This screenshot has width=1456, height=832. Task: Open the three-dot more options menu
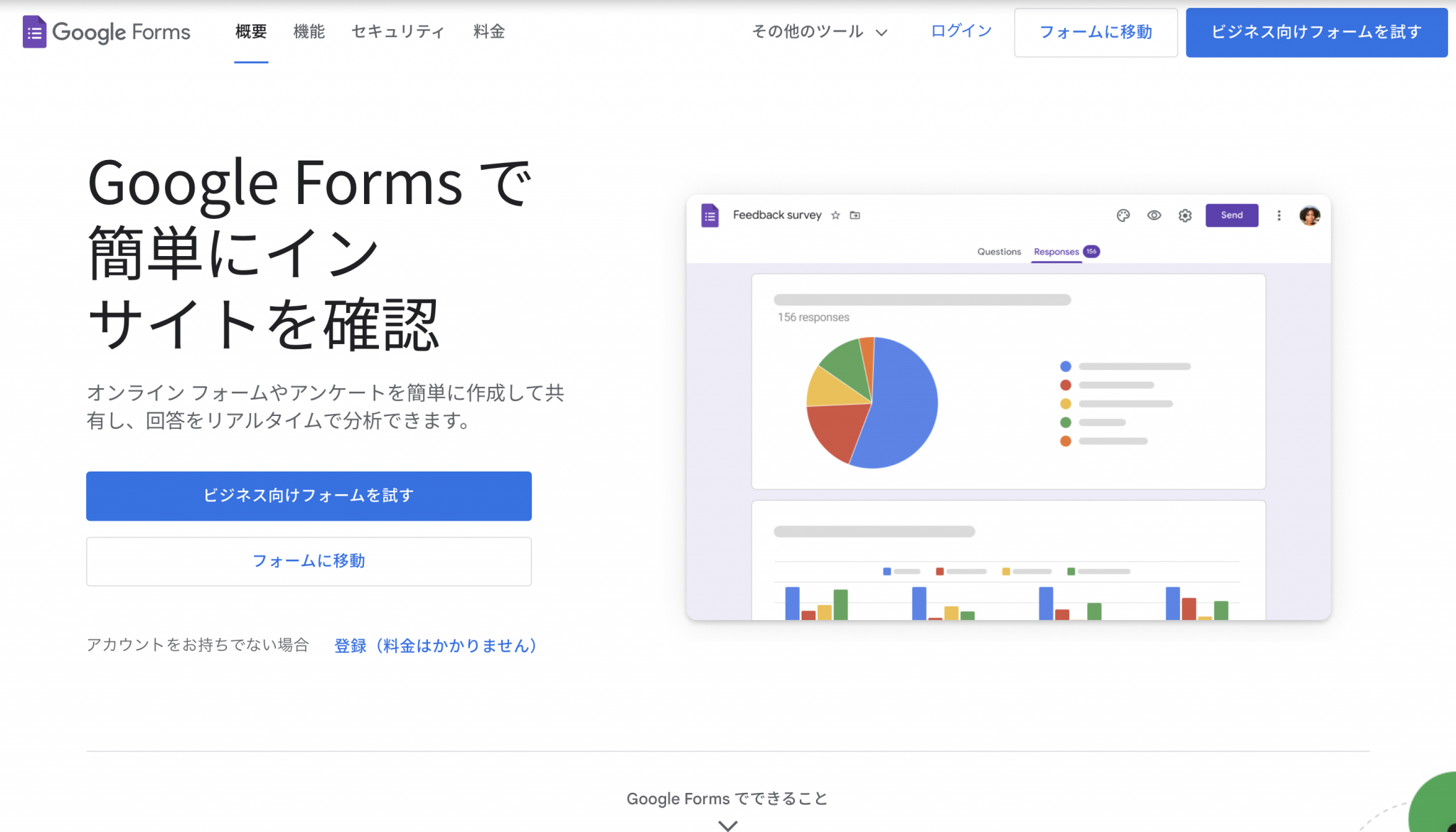(1278, 215)
